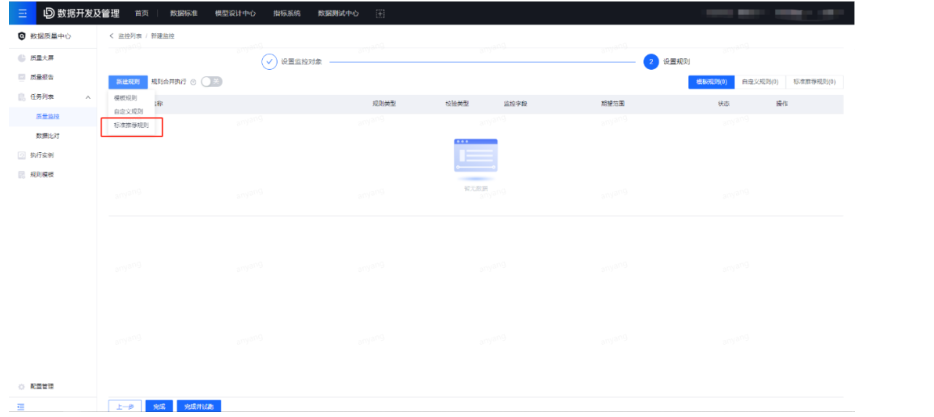Switch to the 模板规则(0) tab
Viewport: 934px width, 417px height.
[711, 82]
